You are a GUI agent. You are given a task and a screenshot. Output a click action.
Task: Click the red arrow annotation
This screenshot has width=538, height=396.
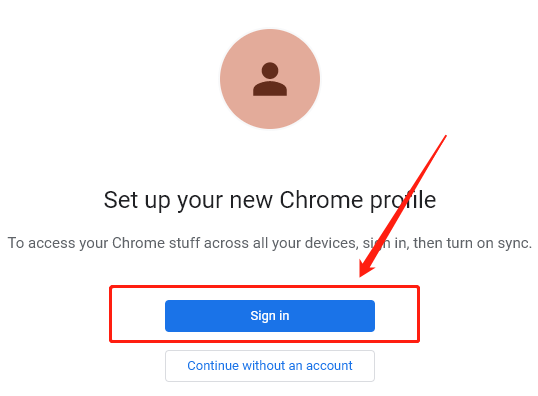point(402,206)
